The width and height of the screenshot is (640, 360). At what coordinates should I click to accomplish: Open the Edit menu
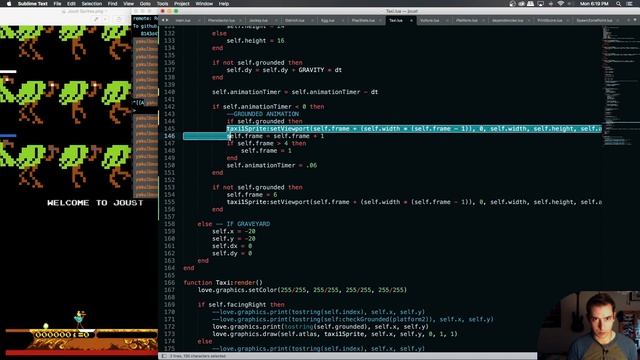click(71, 4)
